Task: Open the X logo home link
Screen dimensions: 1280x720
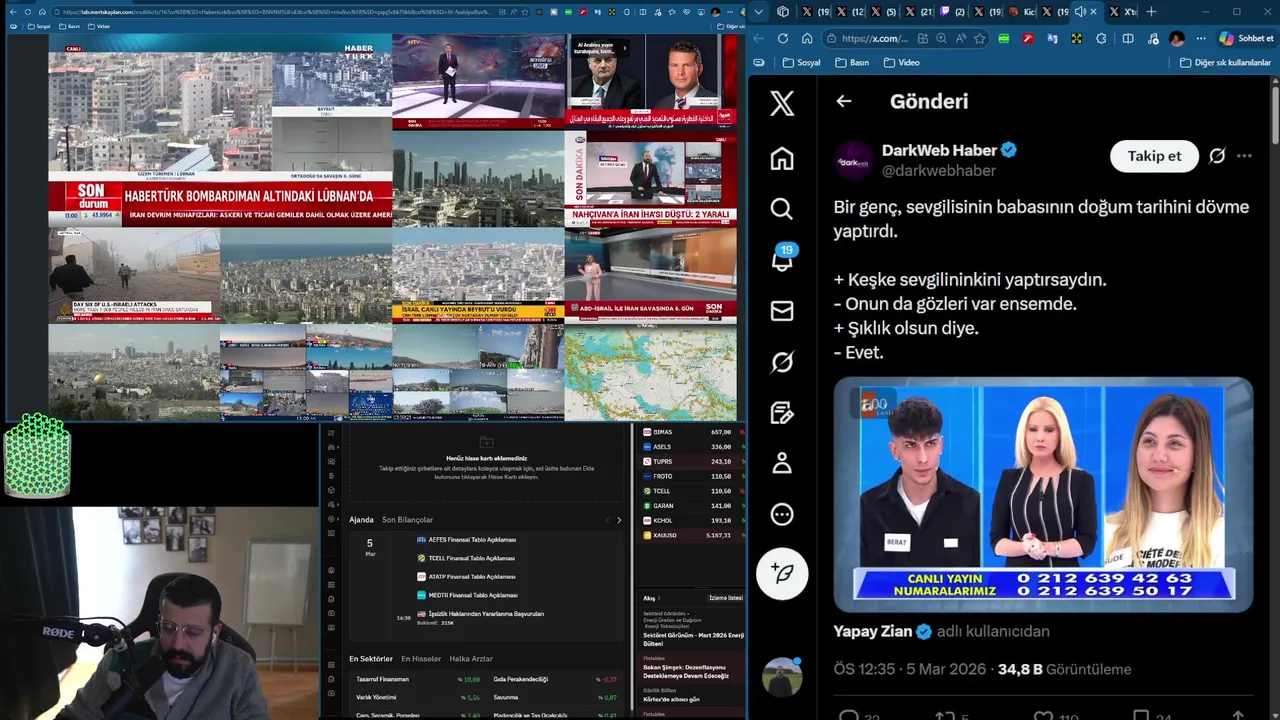Action: [782, 103]
